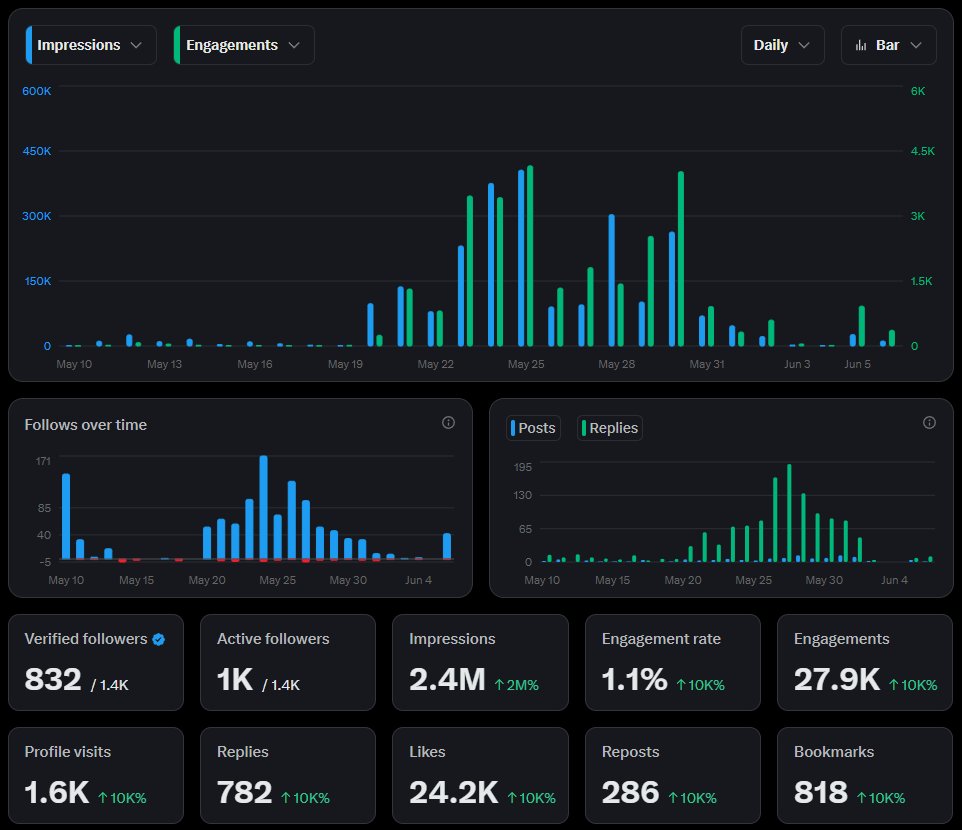The image size is (962, 830).
Task: Open the Bar chart type dropdown
Action: [888, 45]
